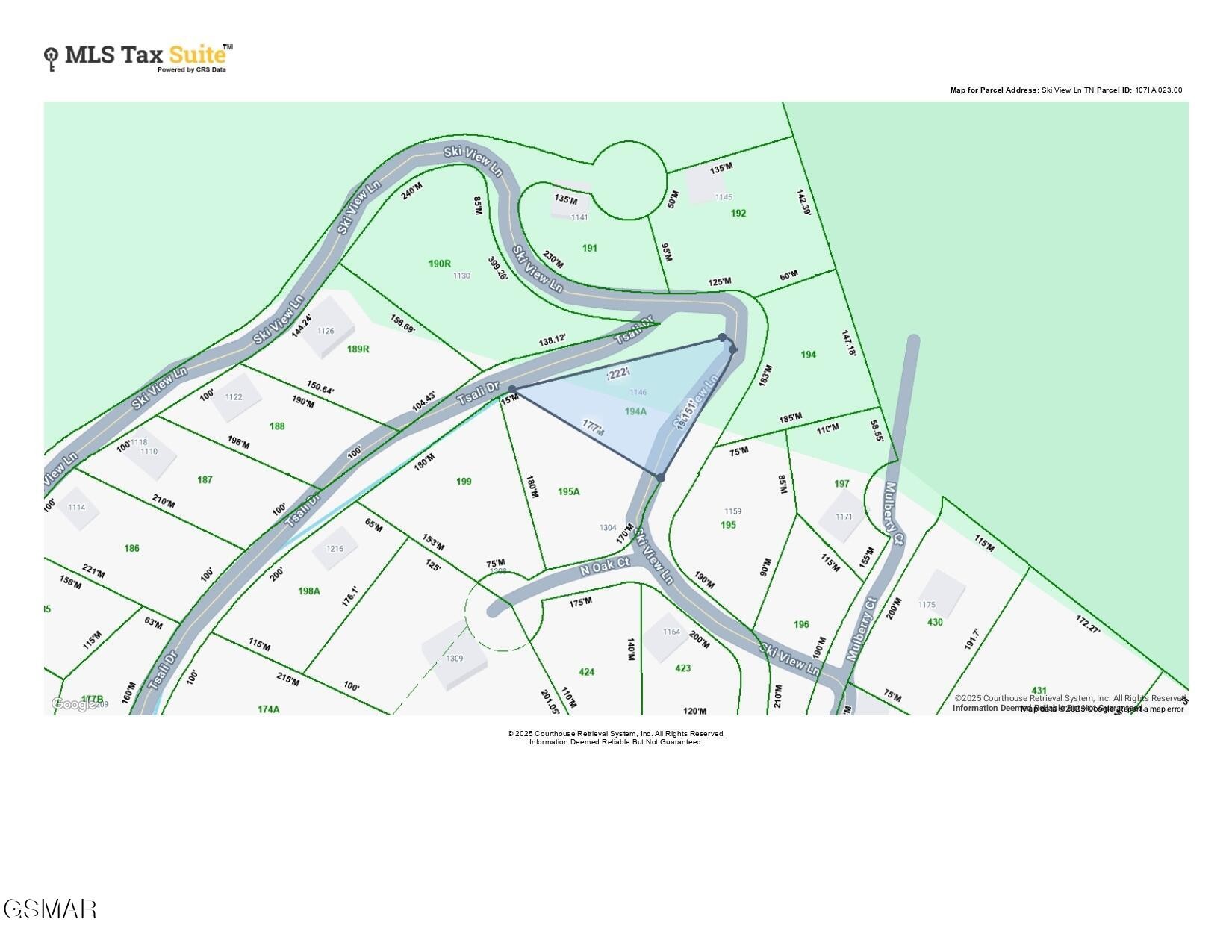Click the N Oak Ct road label

pos(606,566)
